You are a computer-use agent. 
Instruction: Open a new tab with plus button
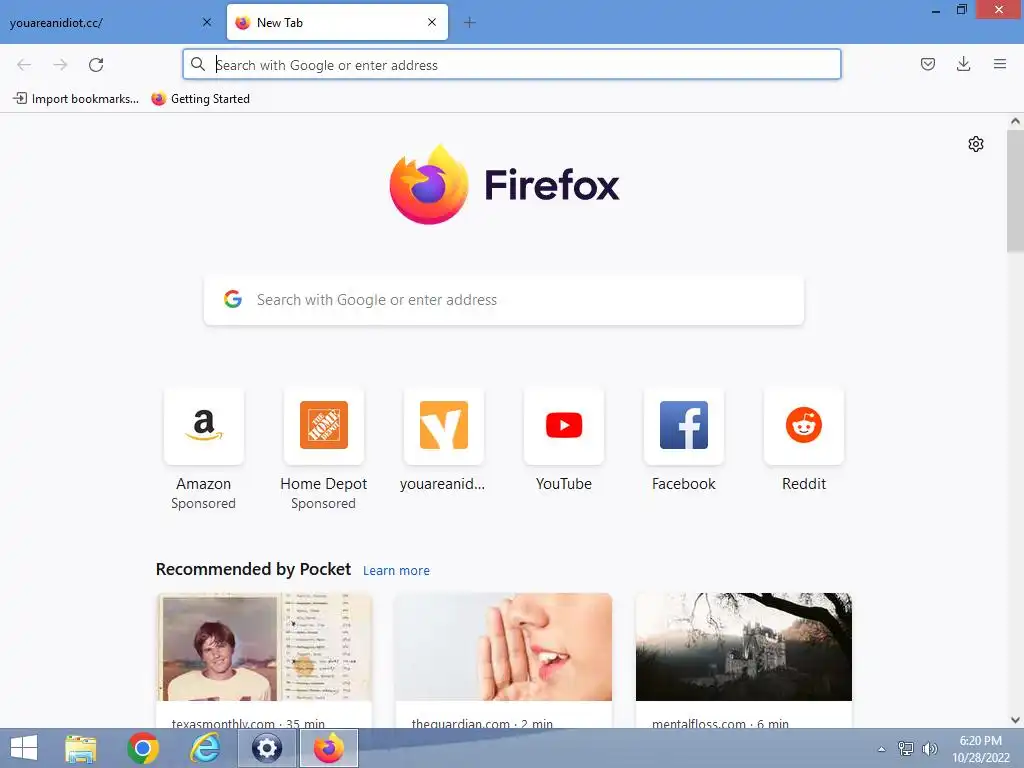[x=470, y=23]
